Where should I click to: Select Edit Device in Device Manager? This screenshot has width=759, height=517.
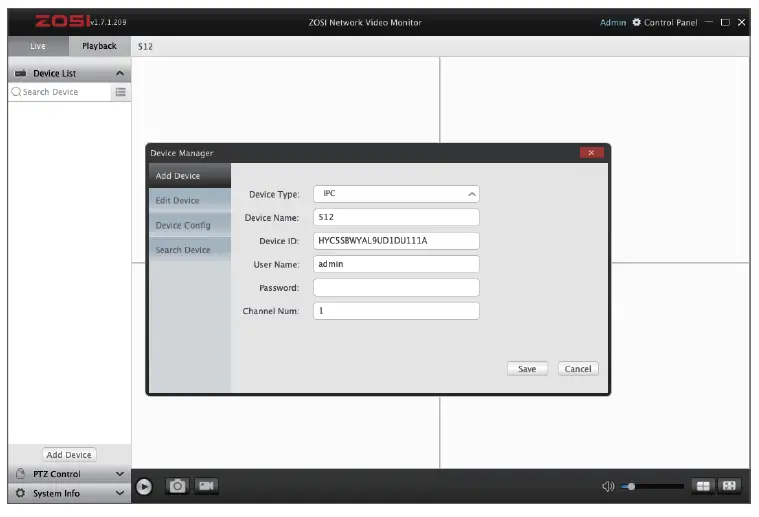pos(190,200)
